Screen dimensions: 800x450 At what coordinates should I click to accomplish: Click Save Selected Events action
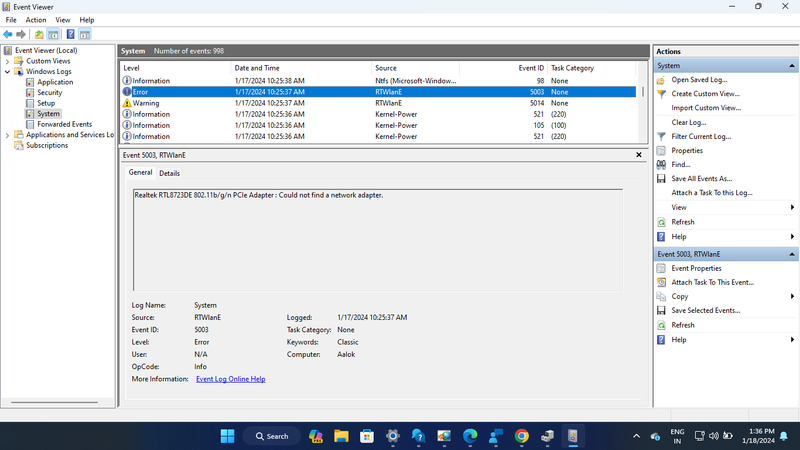[x=706, y=310]
